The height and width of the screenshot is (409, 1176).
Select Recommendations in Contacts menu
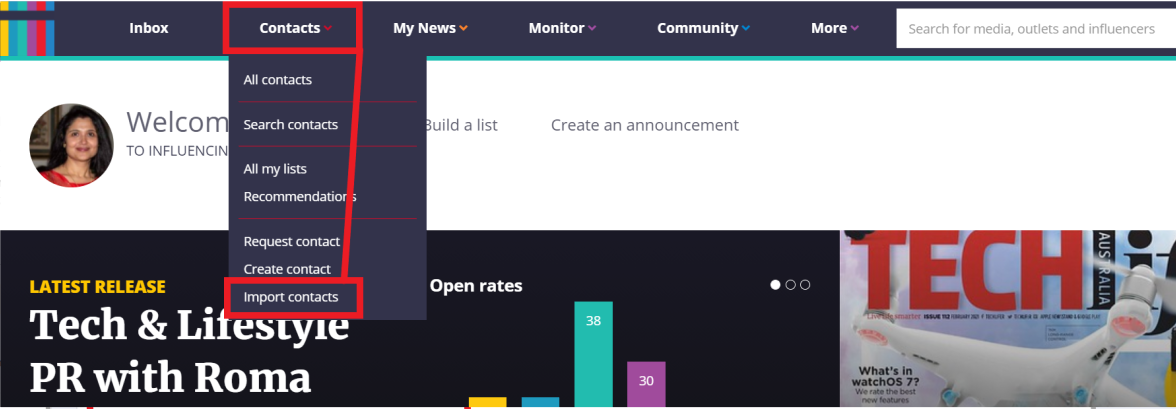pyautogui.click(x=300, y=196)
